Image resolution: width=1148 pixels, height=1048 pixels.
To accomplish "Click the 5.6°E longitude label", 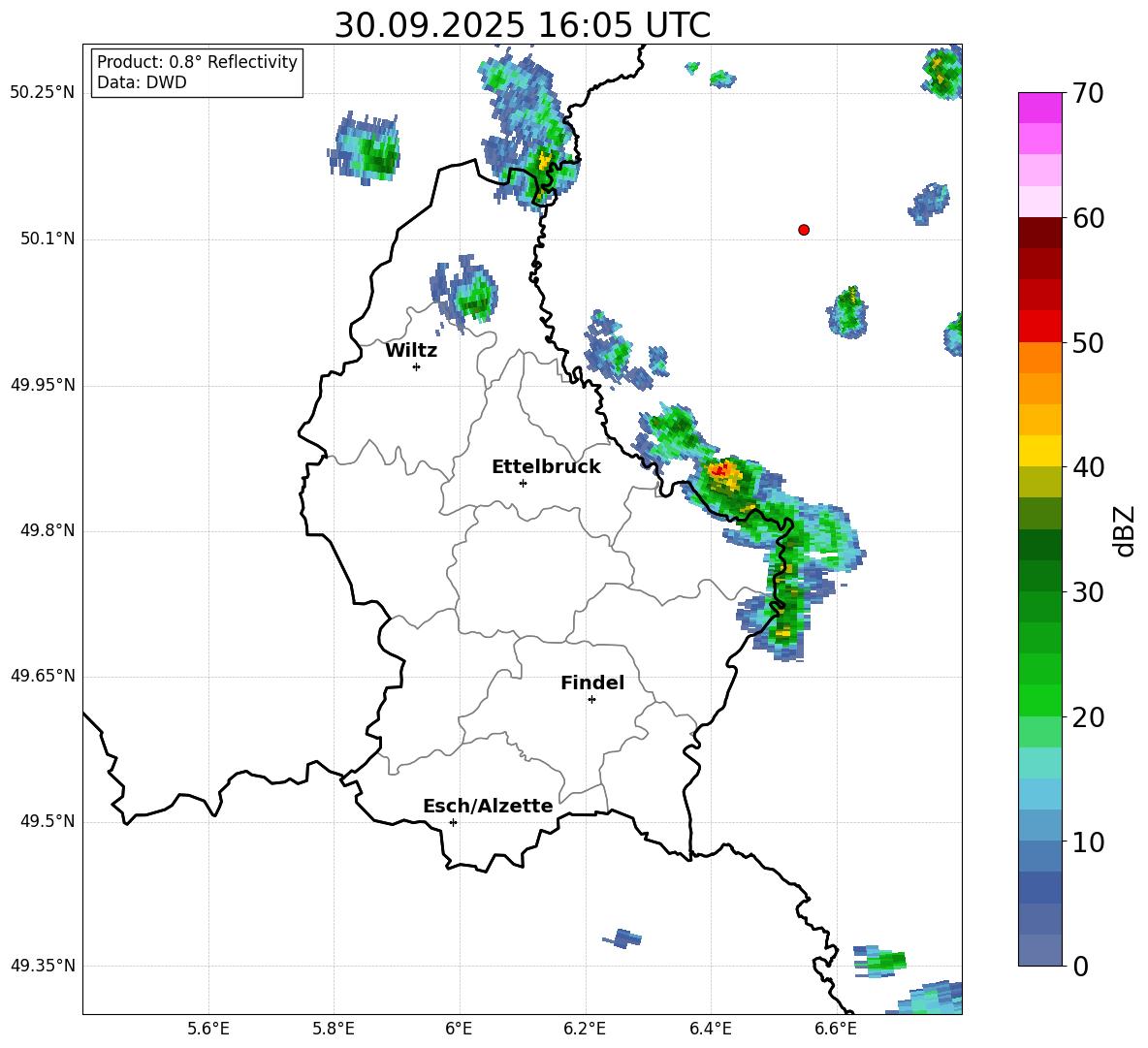I will [x=208, y=1029].
